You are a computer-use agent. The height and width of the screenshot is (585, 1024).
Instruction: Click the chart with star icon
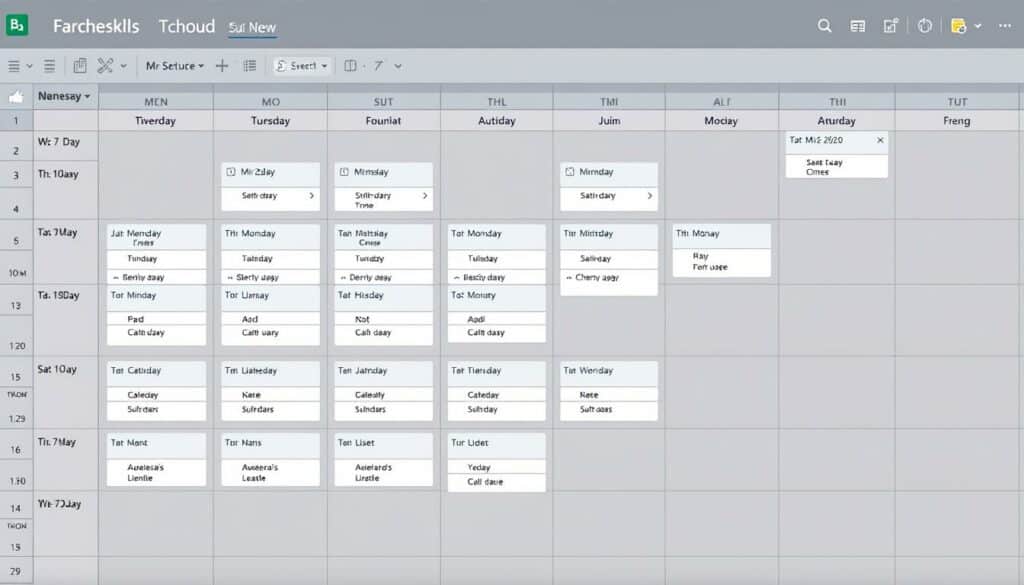(891, 25)
